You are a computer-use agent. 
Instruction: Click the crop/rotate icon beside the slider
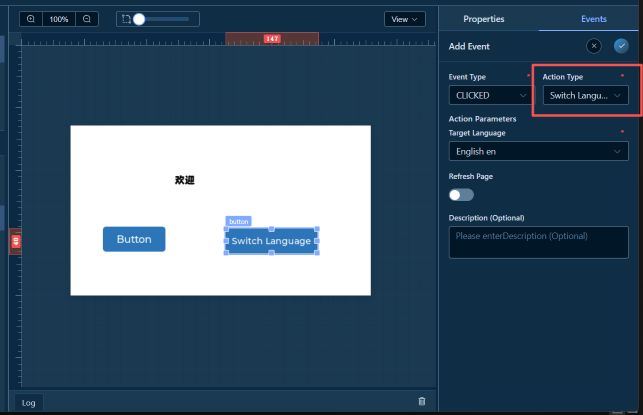(125, 19)
